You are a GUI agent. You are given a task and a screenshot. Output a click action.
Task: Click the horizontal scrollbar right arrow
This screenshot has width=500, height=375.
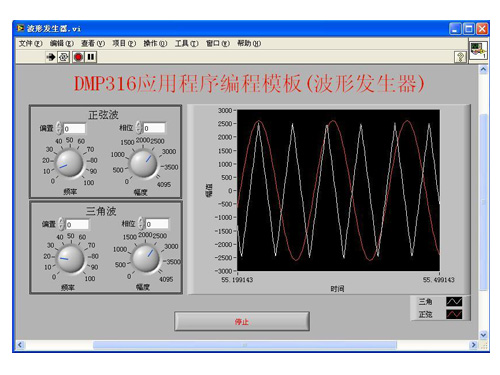473,345
